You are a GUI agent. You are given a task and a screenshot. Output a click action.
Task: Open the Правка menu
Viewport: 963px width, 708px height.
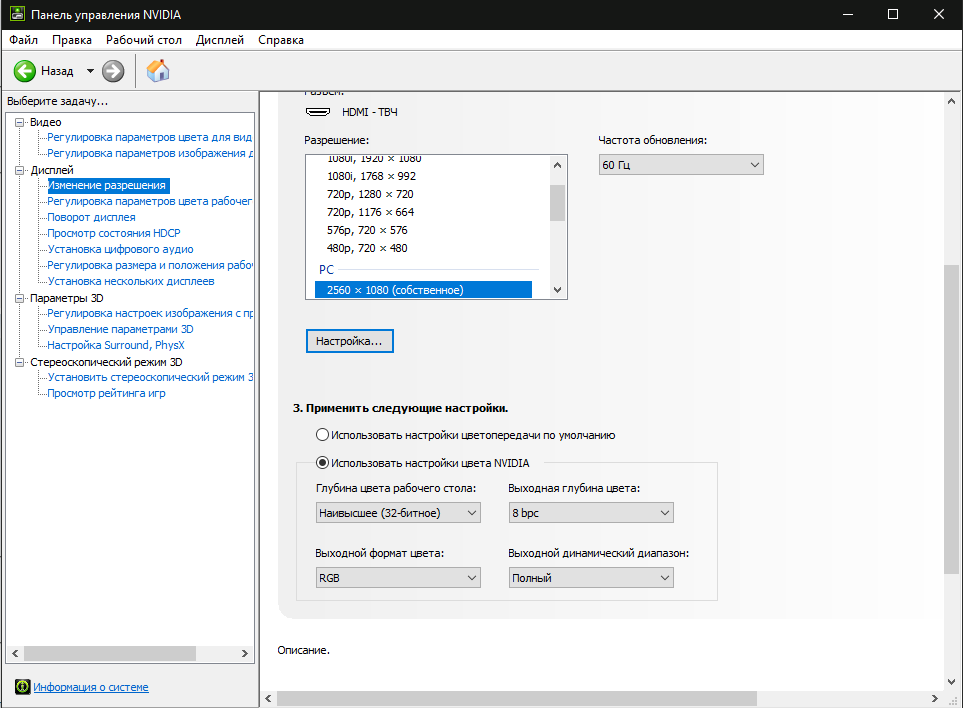(x=72, y=40)
